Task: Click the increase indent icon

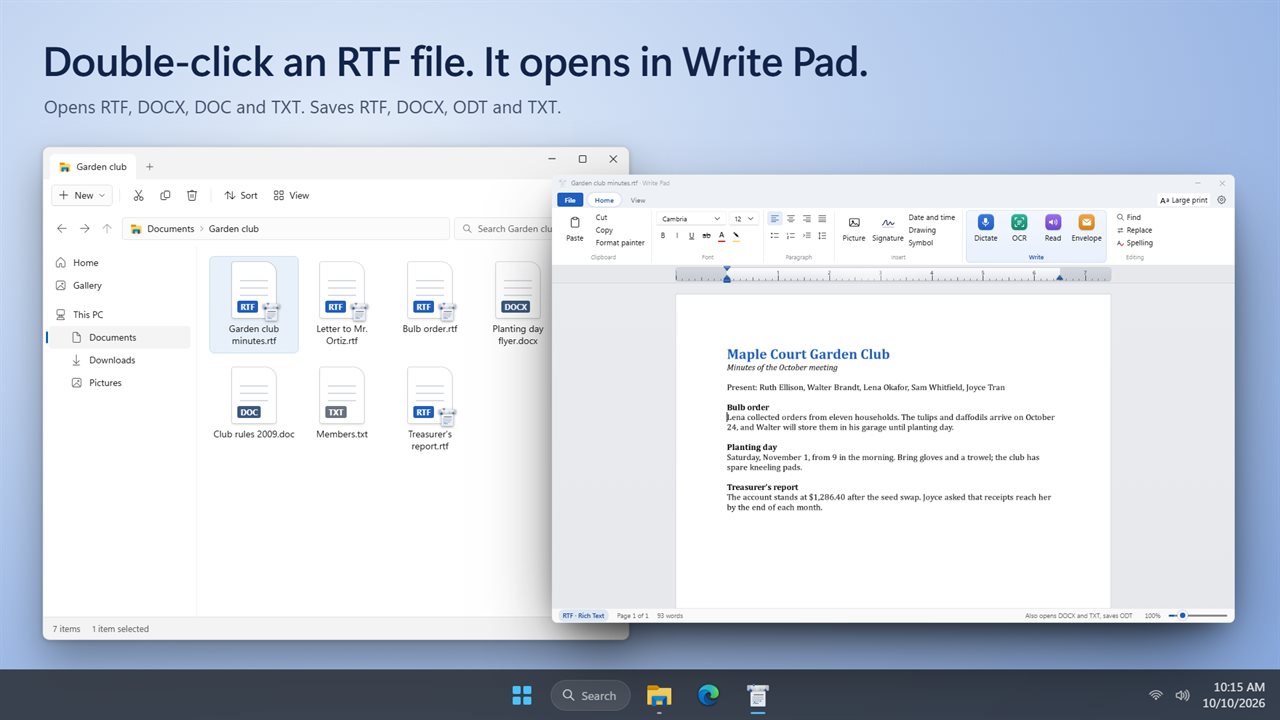Action: click(x=806, y=236)
